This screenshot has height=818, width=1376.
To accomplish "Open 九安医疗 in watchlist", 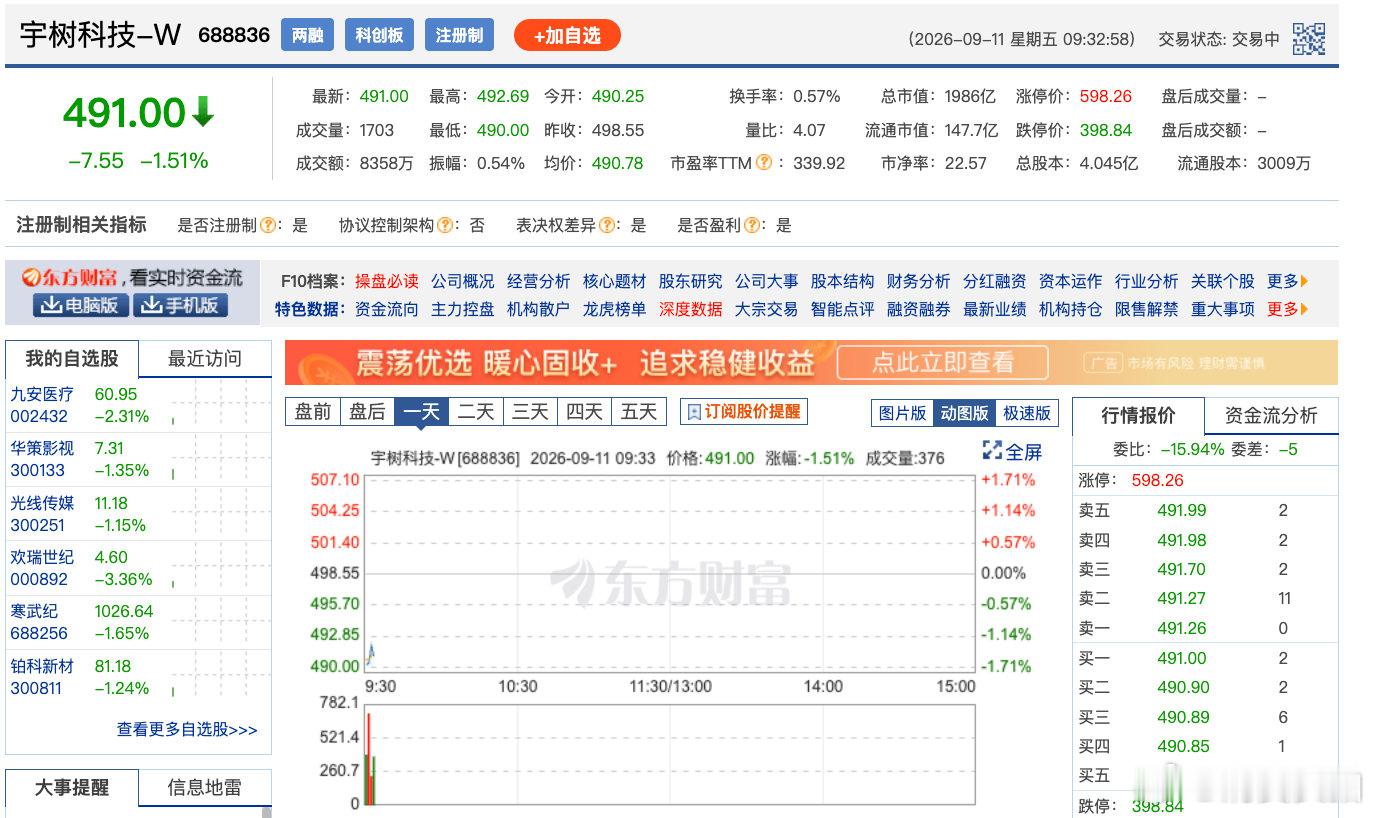I will (42, 394).
